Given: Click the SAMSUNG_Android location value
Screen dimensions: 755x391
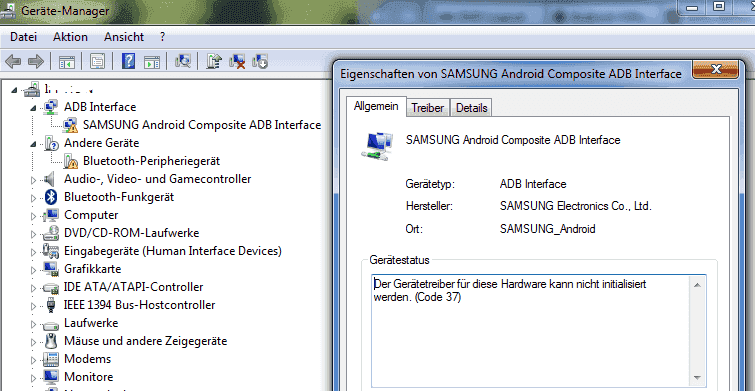Looking at the screenshot, I should pyautogui.click(x=547, y=229).
